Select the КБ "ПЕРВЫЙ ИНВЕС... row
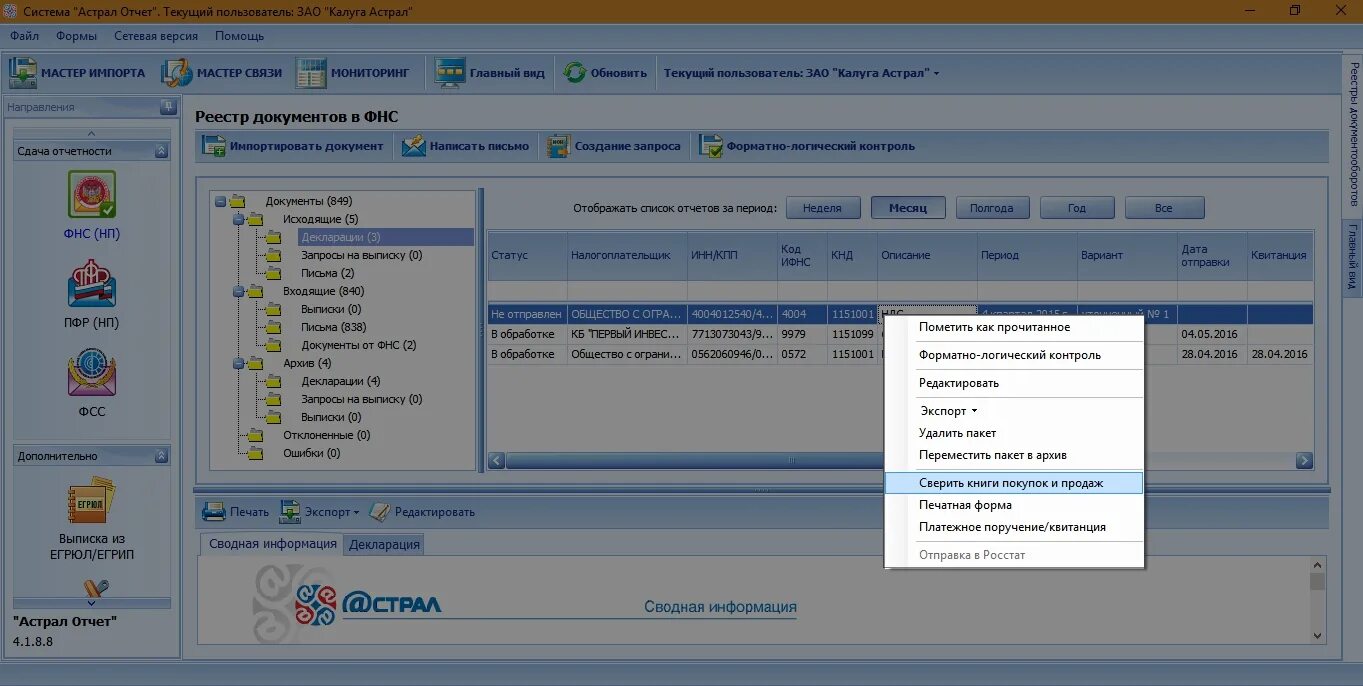The width and height of the screenshot is (1363, 686). 900,334
